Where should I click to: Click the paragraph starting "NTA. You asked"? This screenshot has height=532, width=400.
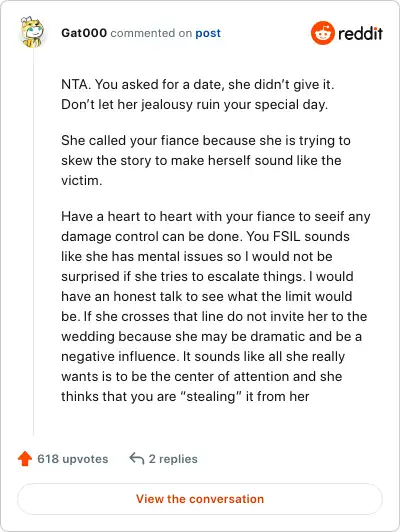(197, 94)
